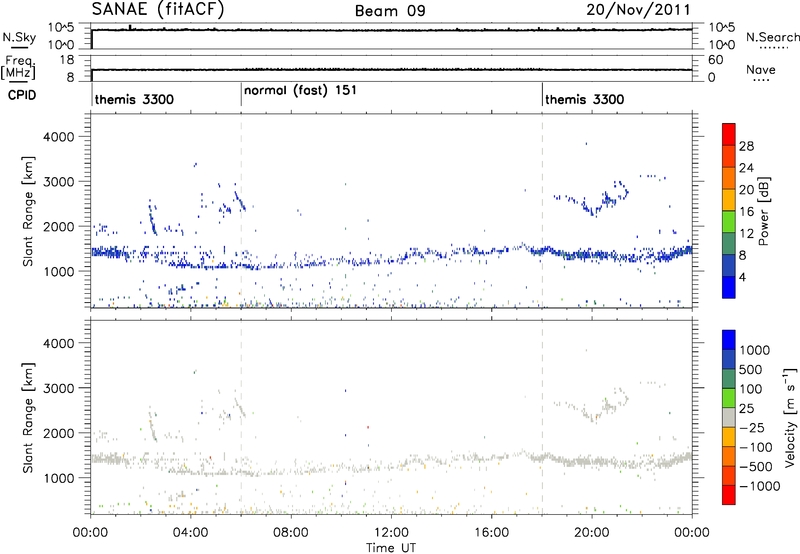Select the 12 label on Power colorbar

click(x=746, y=234)
